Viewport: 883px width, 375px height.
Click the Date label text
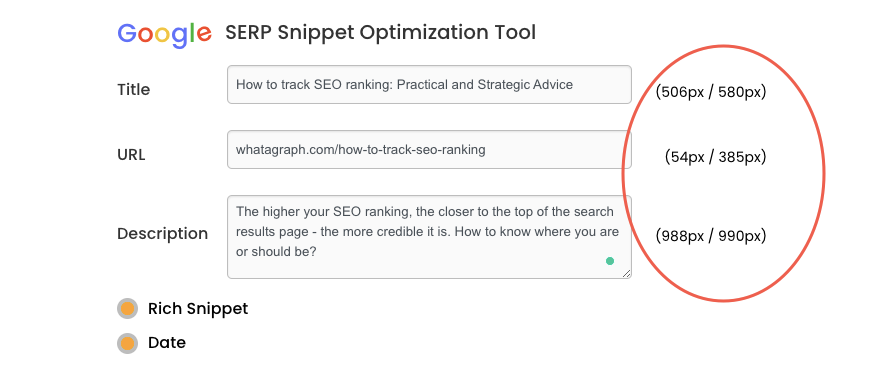(x=167, y=342)
